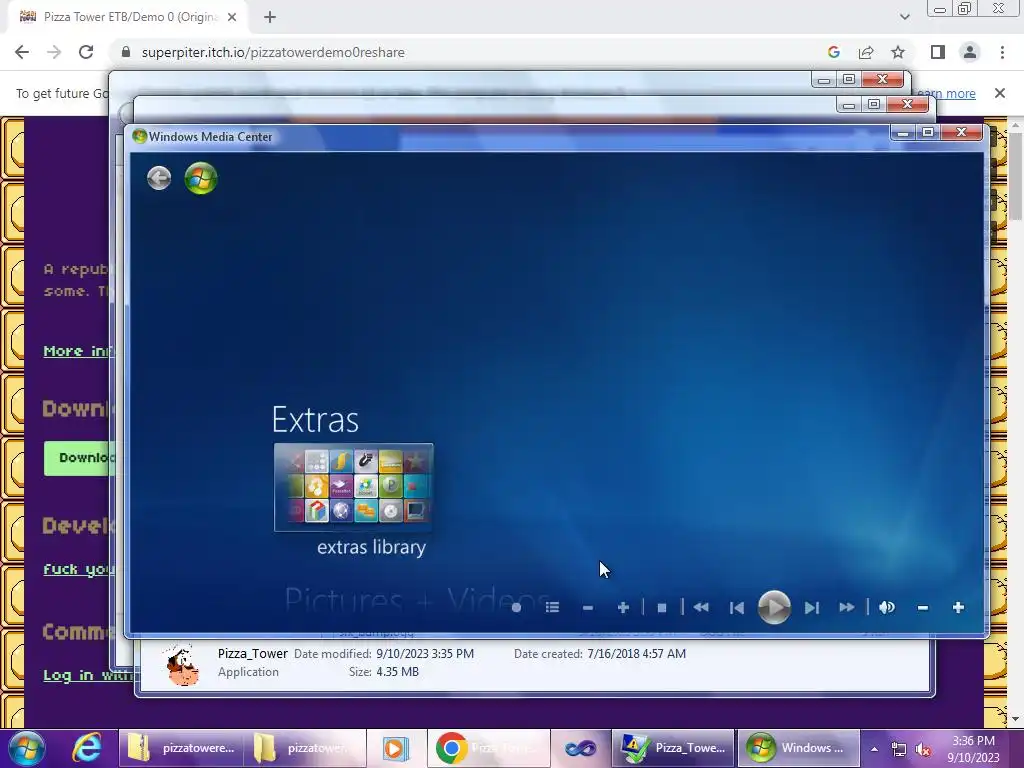Select the Extras category heading
The image size is (1024, 768).
pyautogui.click(x=315, y=420)
